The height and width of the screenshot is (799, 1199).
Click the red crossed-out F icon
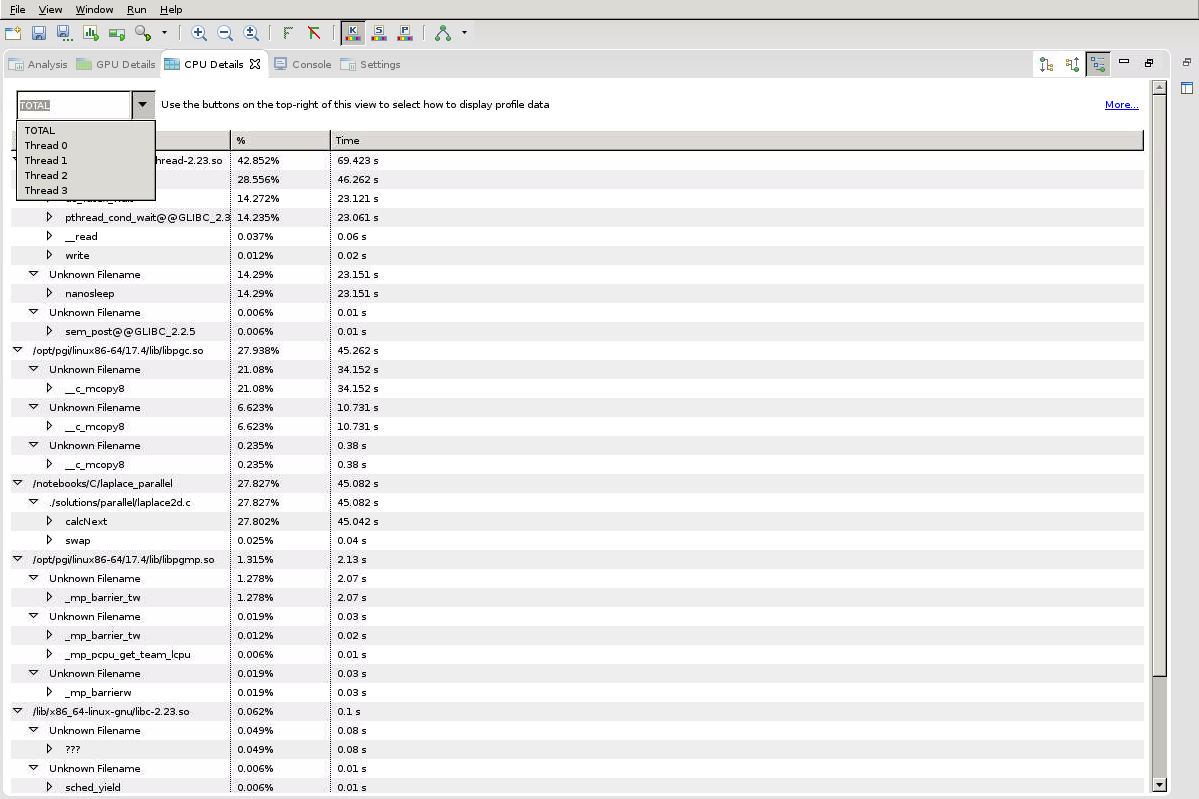(314, 33)
